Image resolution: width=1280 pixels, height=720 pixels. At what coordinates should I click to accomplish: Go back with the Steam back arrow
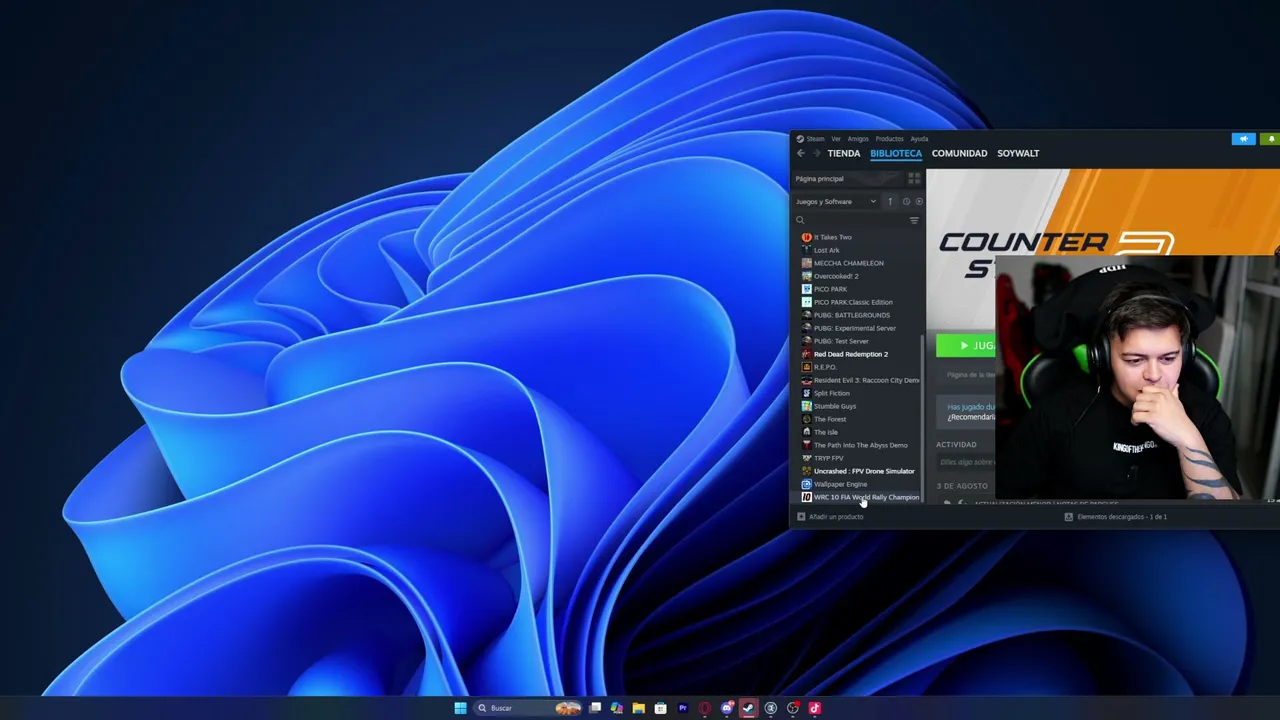click(x=801, y=153)
